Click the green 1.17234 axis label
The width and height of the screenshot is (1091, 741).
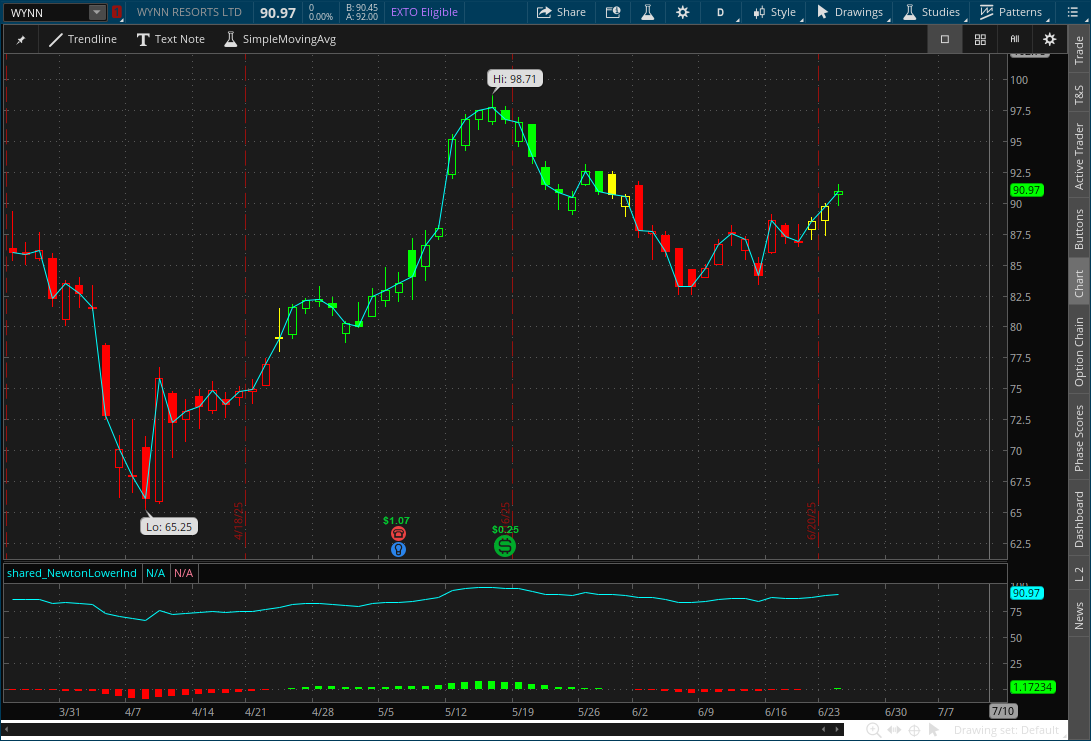pyautogui.click(x=1033, y=687)
